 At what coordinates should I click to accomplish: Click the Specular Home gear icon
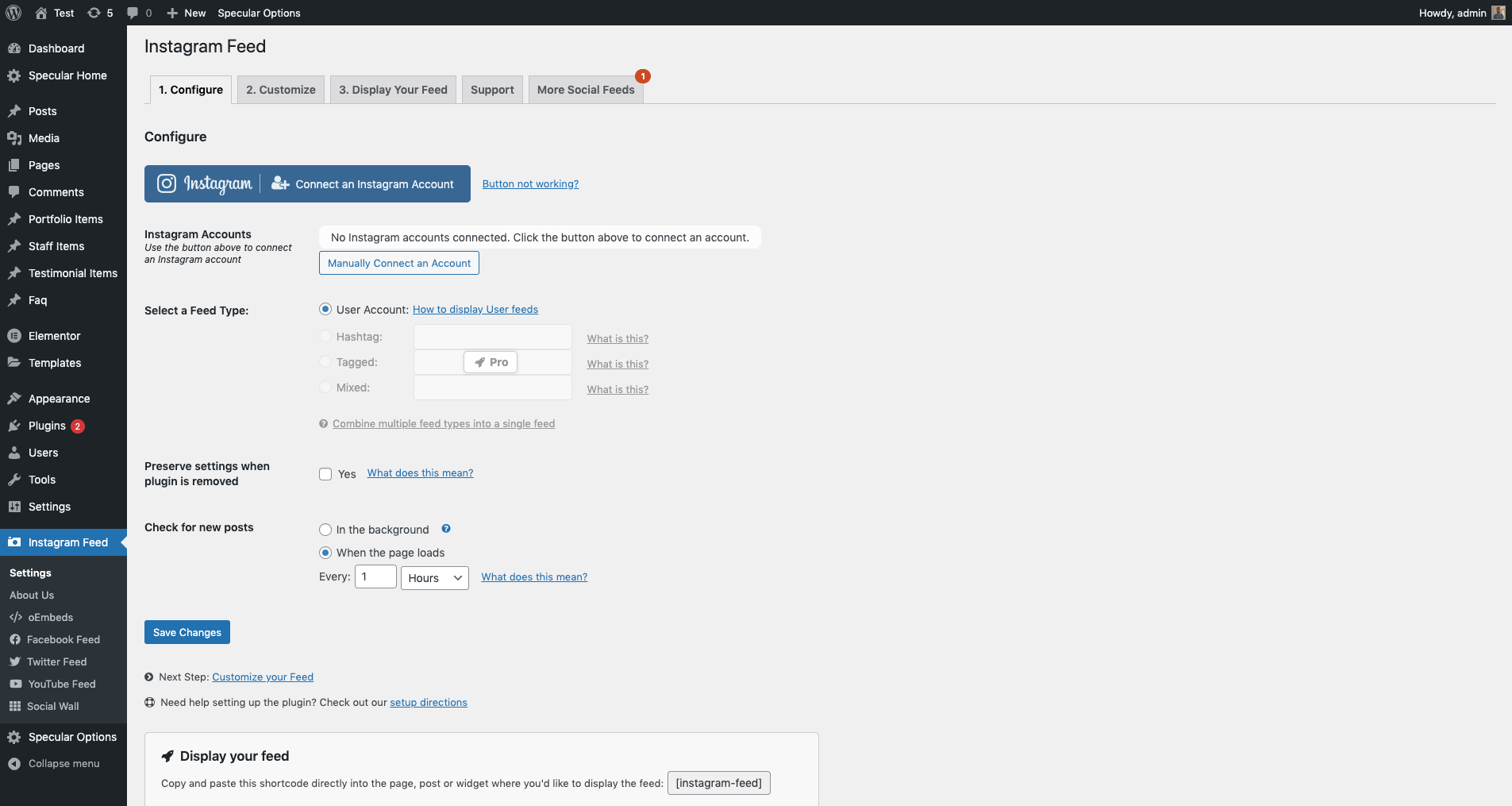pyautogui.click(x=14, y=75)
